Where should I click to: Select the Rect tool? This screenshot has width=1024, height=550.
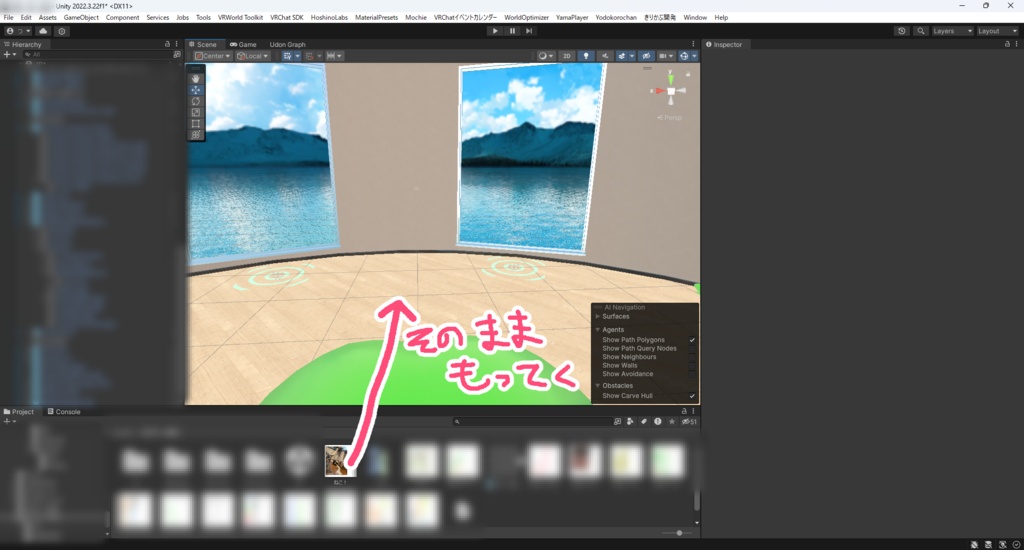pyautogui.click(x=195, y=123)
